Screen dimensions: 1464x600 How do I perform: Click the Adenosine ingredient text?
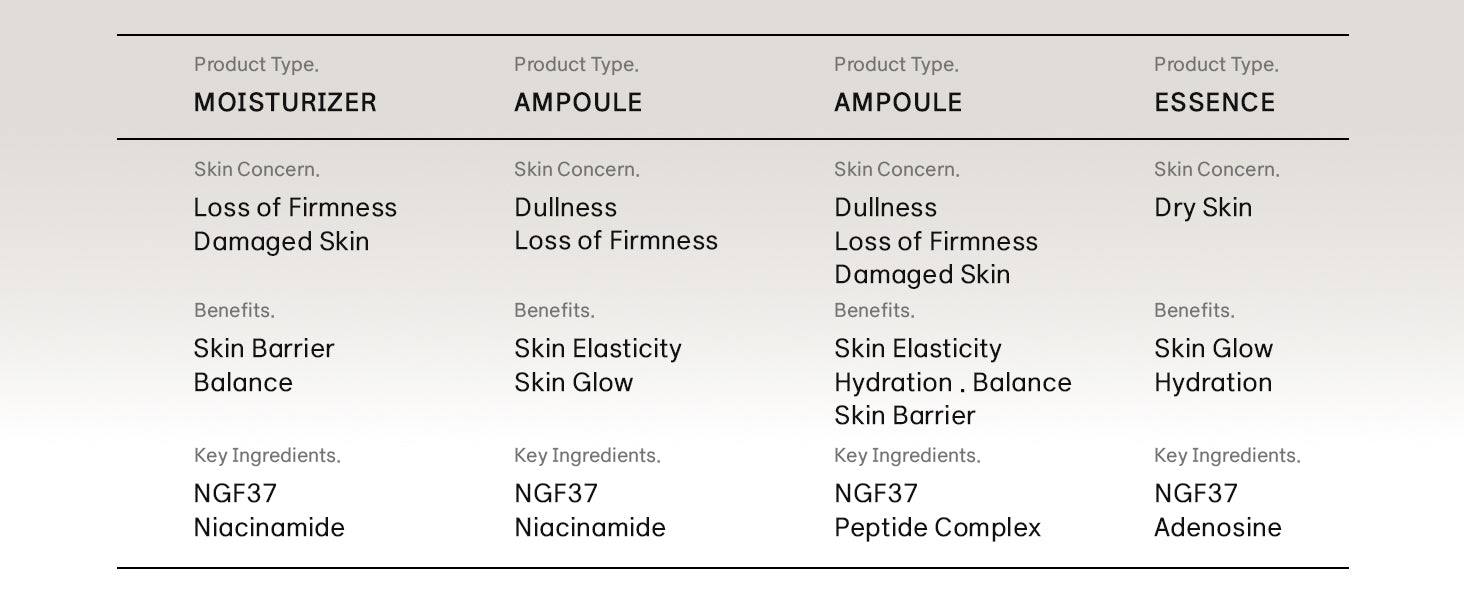(1217, 527)
